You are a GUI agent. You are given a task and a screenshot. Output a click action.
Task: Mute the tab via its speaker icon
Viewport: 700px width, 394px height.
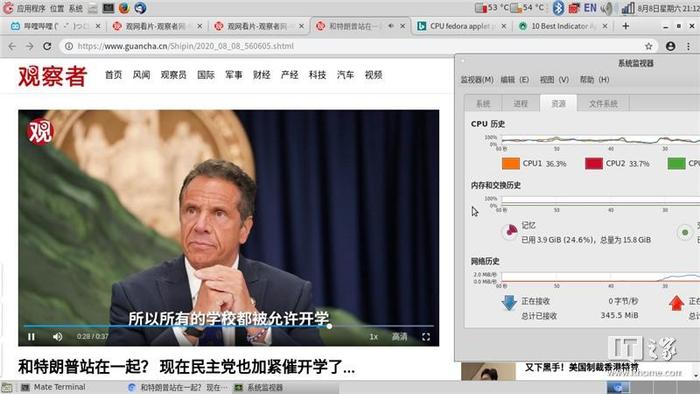[x=391, y=26]
